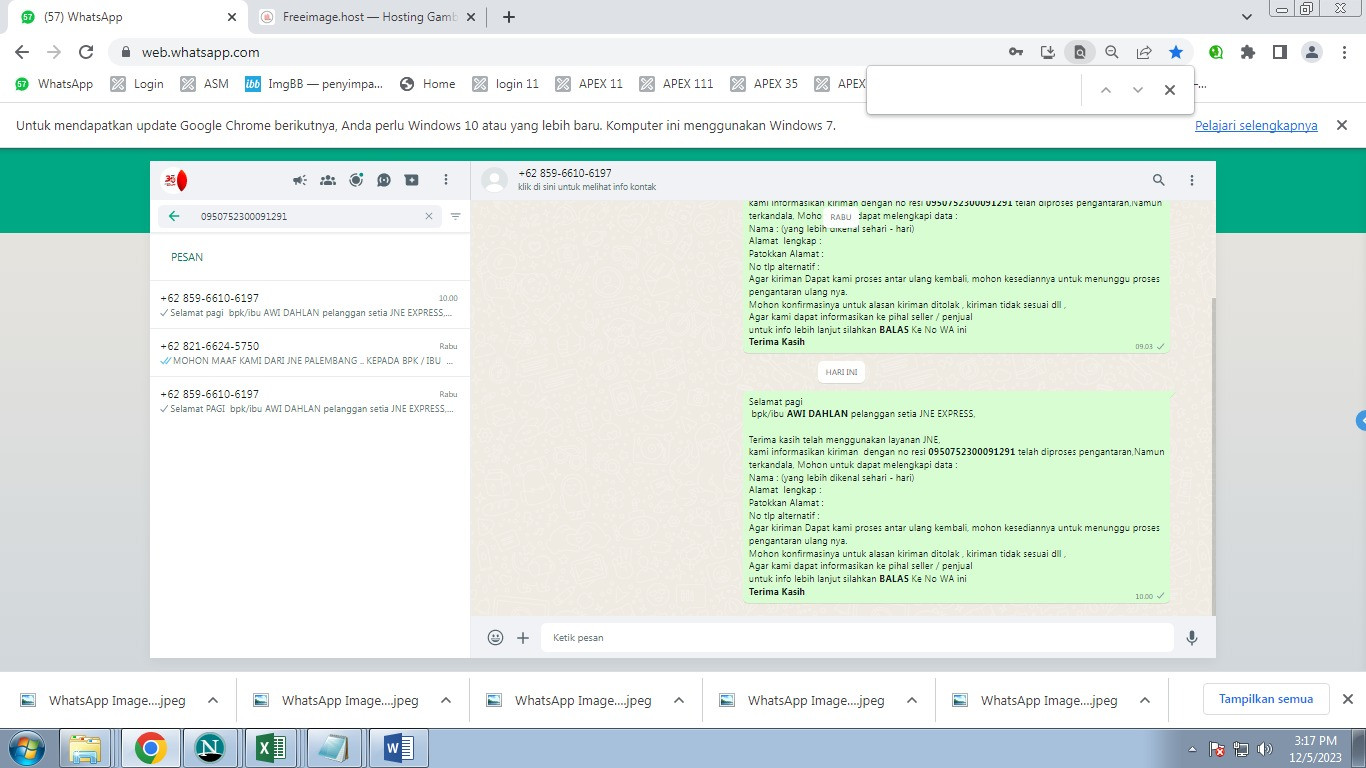Click the megaphone advertise icon in WhatsApp
The width and height of the screenshot is (1366, 768).
pyautogui.click(x=300, y=180)
